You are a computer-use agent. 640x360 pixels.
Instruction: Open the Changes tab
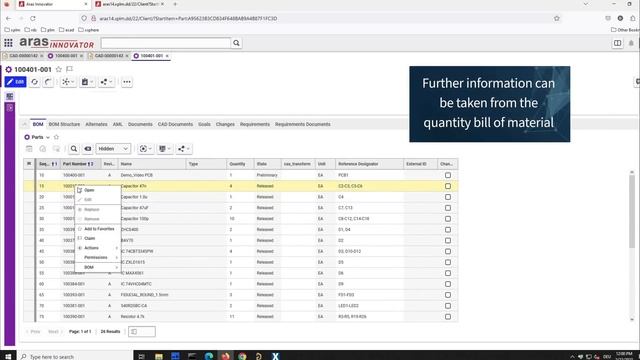point(225,124)
